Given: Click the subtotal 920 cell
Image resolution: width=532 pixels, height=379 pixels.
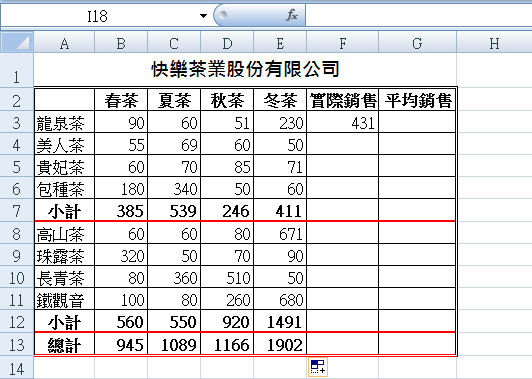Looking at the screenshot, I should click(227, 321).
